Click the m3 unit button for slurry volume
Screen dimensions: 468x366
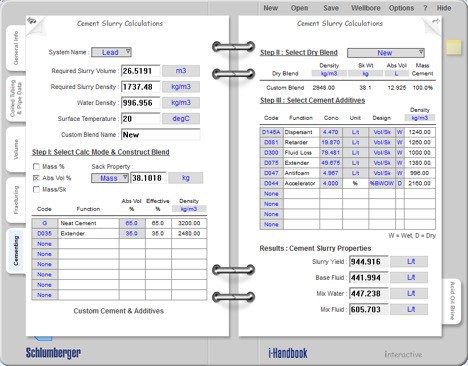181,71
